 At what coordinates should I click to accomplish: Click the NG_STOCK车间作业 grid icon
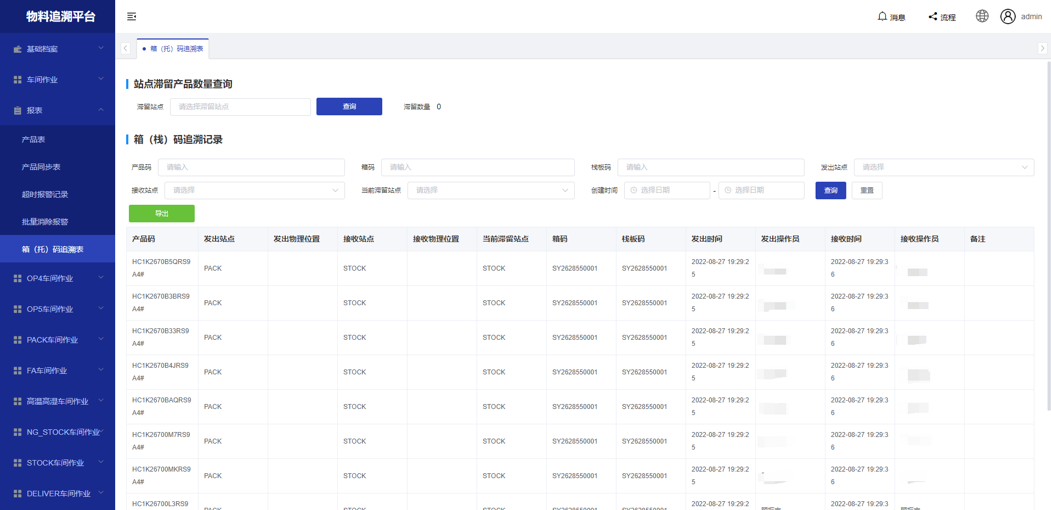click(x=17, y=432)
